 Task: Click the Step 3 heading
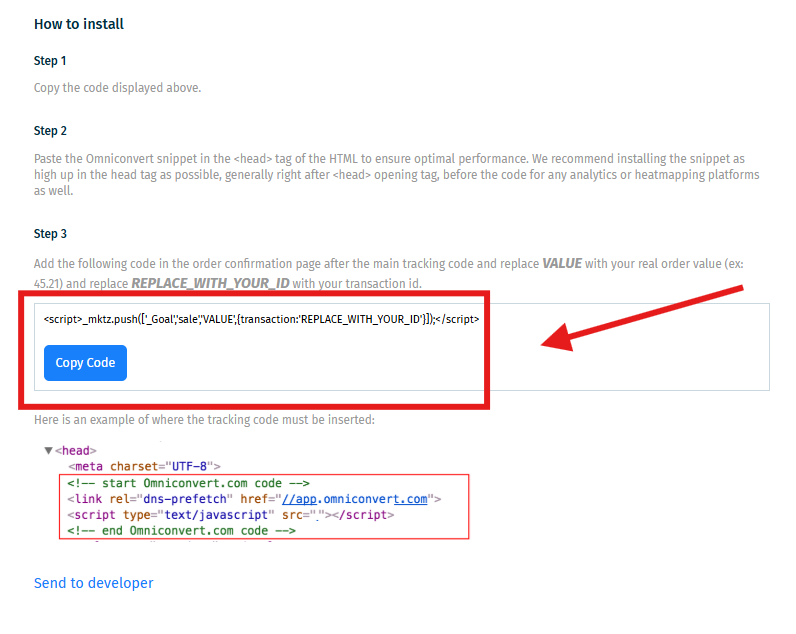50,234
